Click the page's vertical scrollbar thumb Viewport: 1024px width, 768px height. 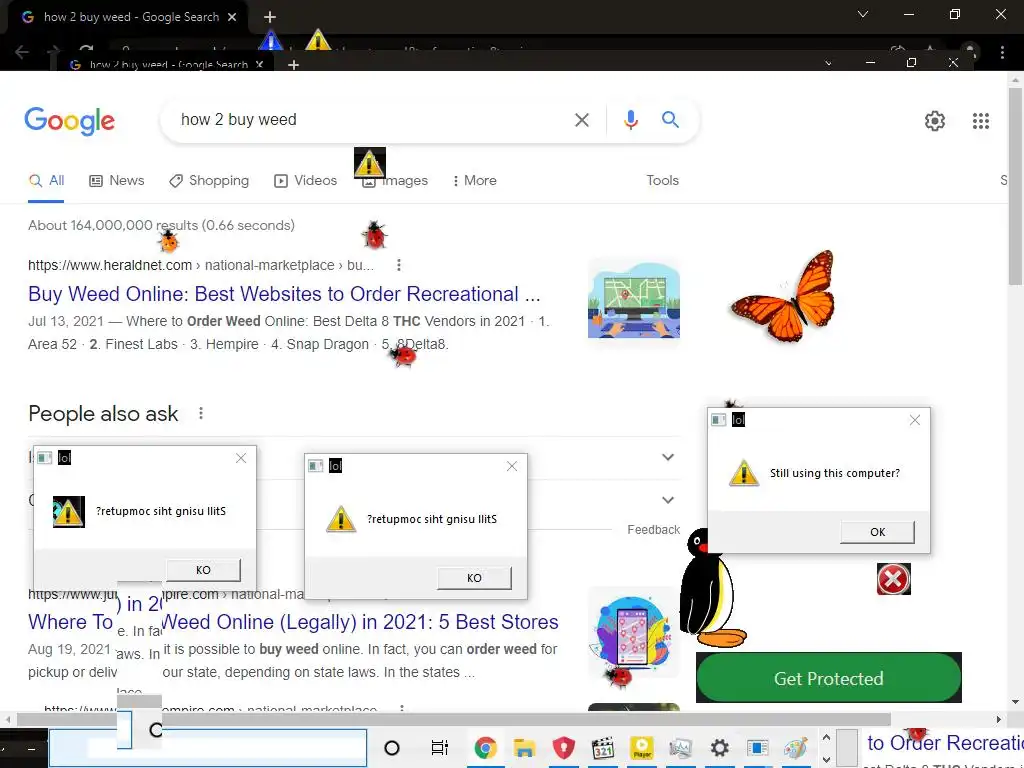tap(1015, 186)
